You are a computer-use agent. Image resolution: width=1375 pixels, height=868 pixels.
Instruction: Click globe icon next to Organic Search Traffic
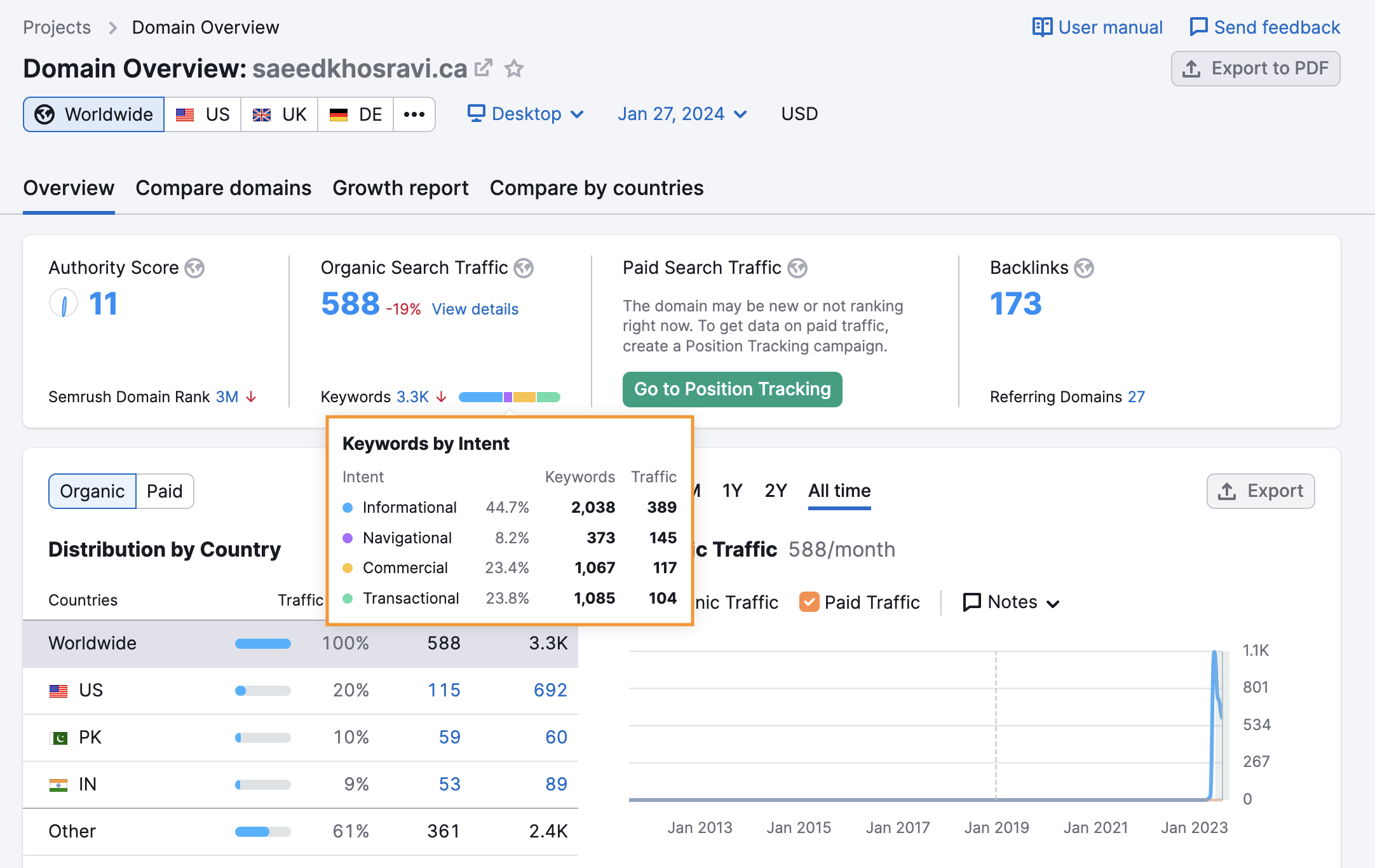pyautogui.click(x=524, y=268)
